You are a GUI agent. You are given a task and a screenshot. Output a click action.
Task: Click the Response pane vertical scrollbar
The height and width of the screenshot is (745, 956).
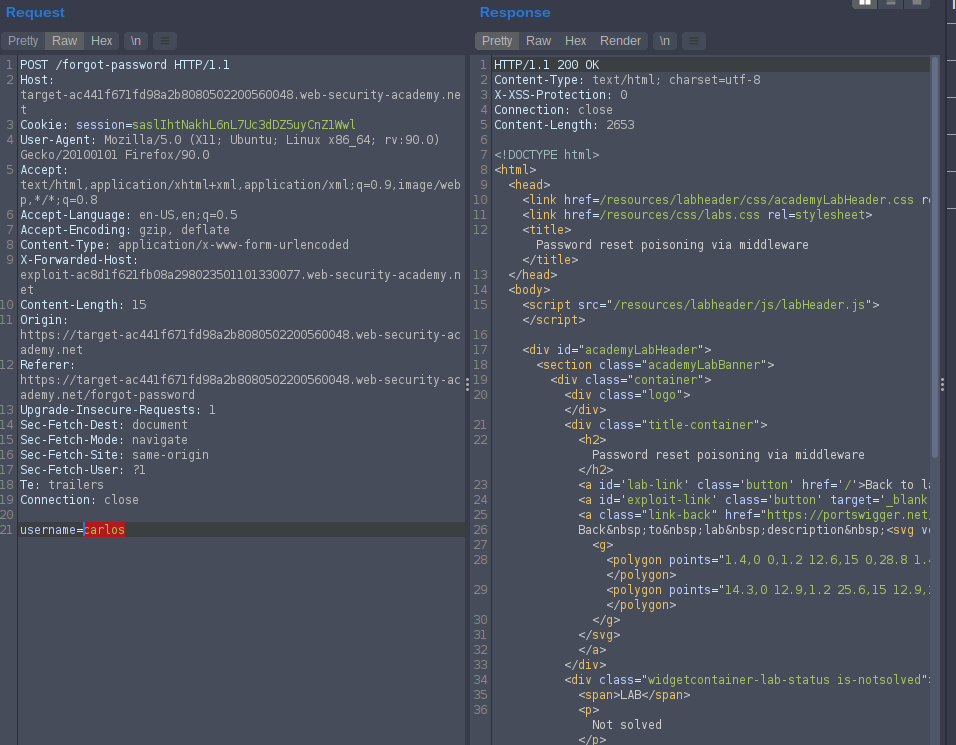tap(935, 256)
